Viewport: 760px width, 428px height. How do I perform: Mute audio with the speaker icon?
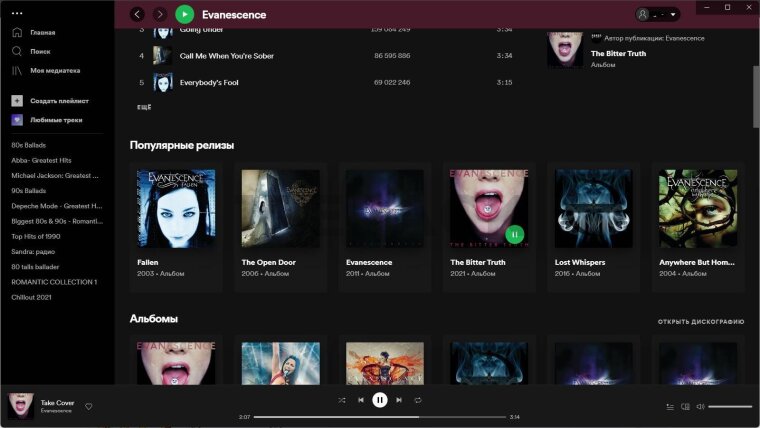coord(700,407)
